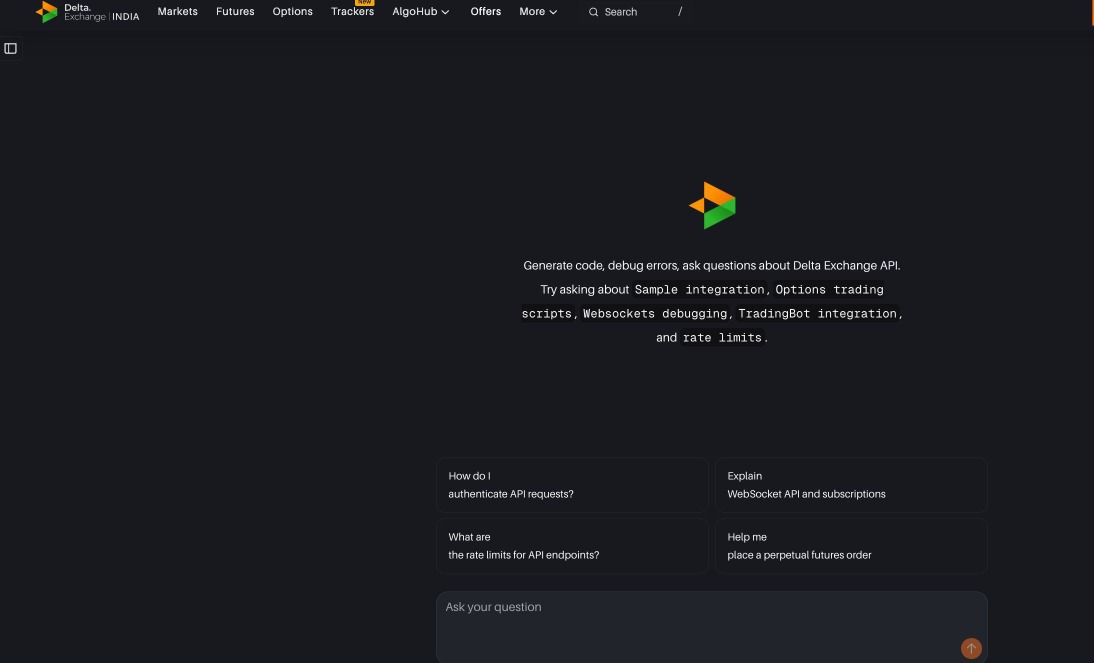Click the "TradingBot integration" code tag
Viewport: 1094px width, 663px height.
pos(817,314)
